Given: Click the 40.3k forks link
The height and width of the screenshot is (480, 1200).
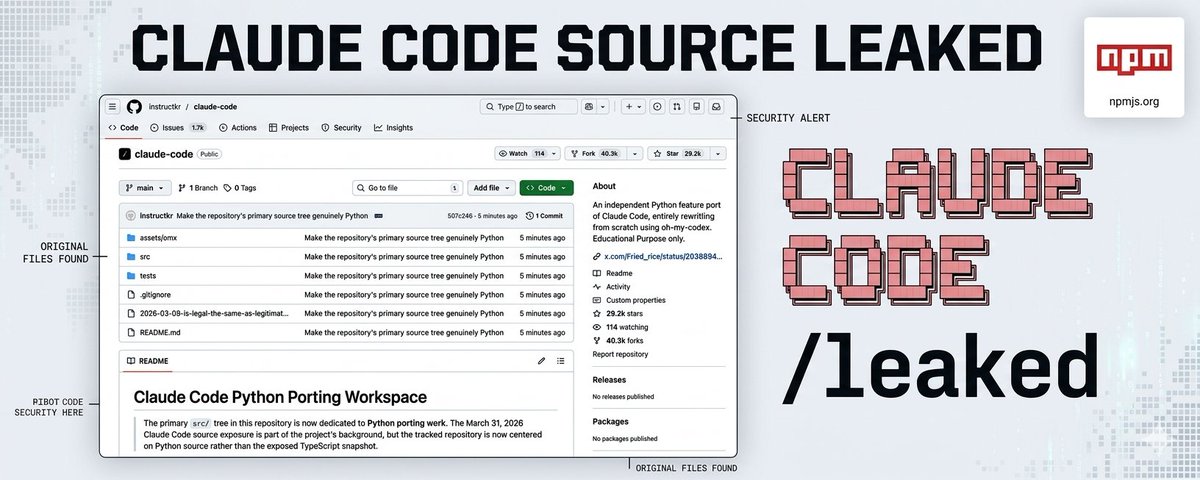Looking at the screenshot, I should click(627, 340).
